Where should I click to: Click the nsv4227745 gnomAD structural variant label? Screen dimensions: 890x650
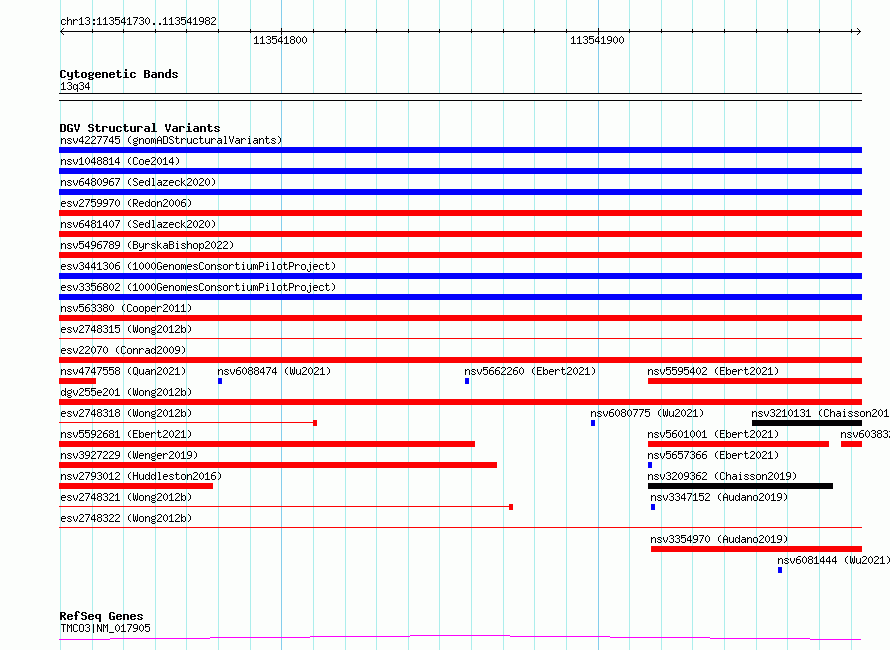coord(171,140)
